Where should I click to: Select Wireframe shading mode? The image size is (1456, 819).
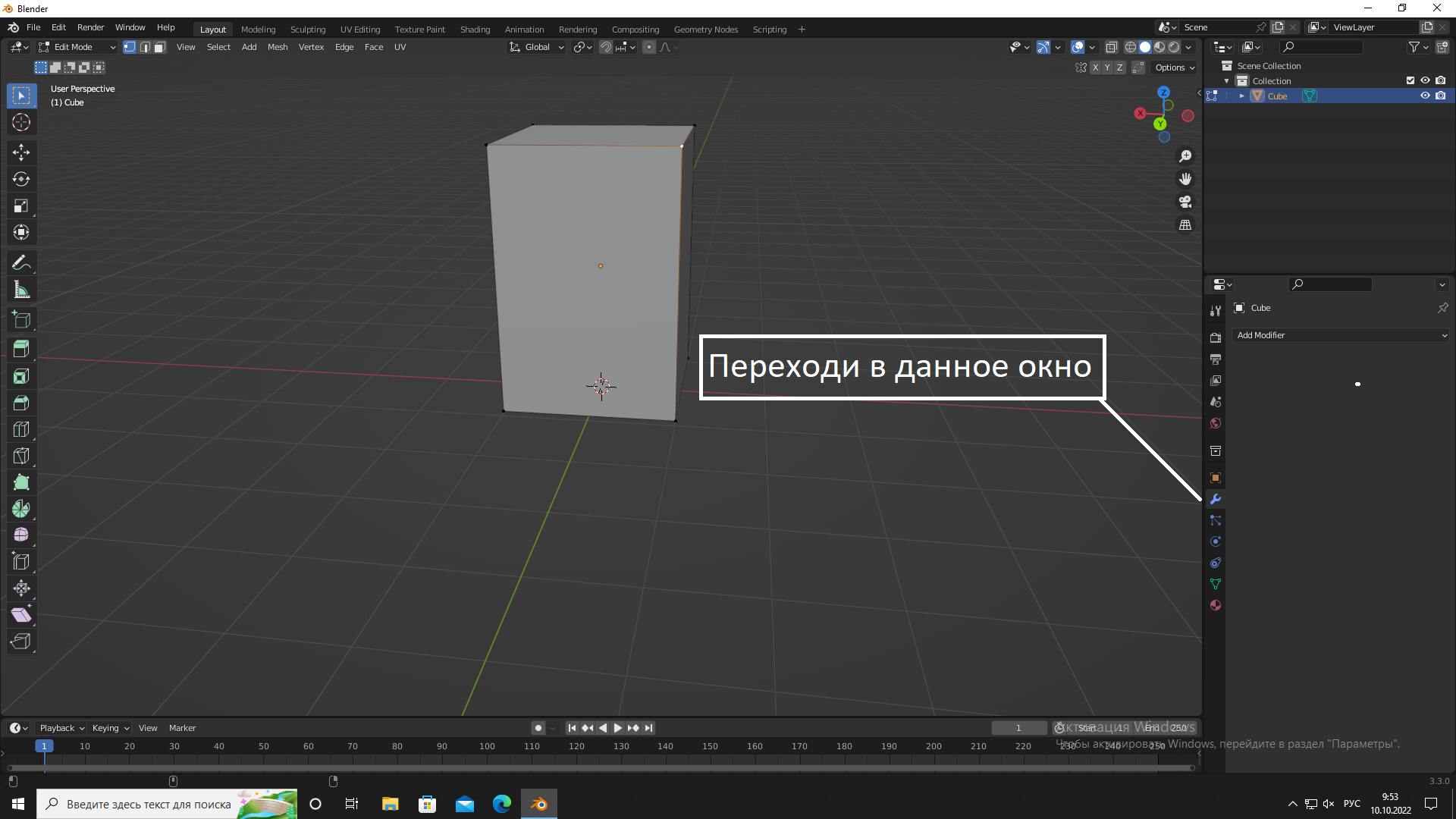coord(1131,47)
